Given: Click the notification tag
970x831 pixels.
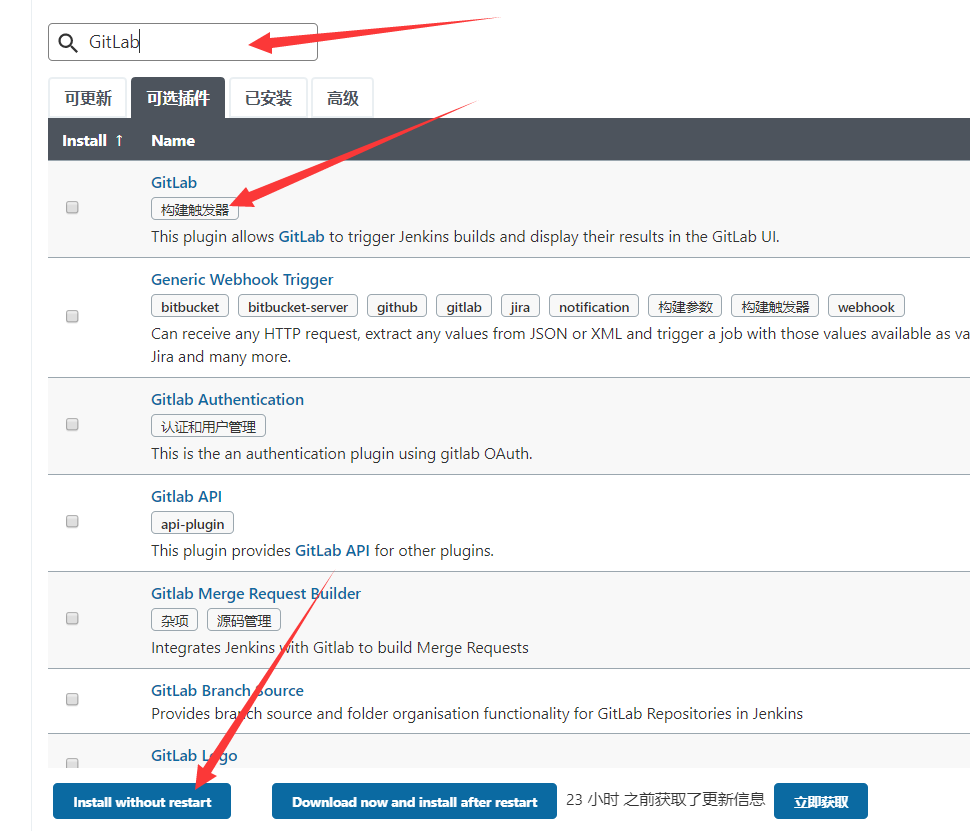Looking at the screenshot, I should 594,306.
